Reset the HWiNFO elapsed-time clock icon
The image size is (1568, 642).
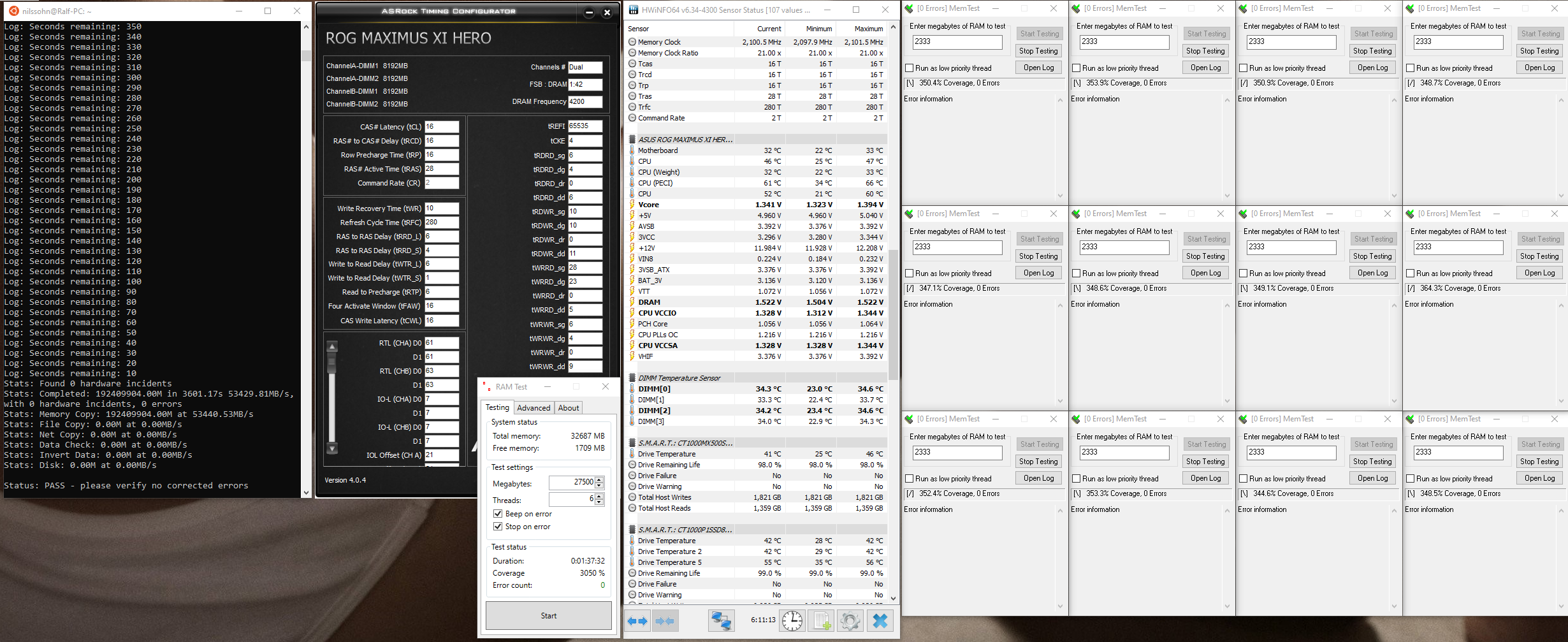[x=792, y=620]
